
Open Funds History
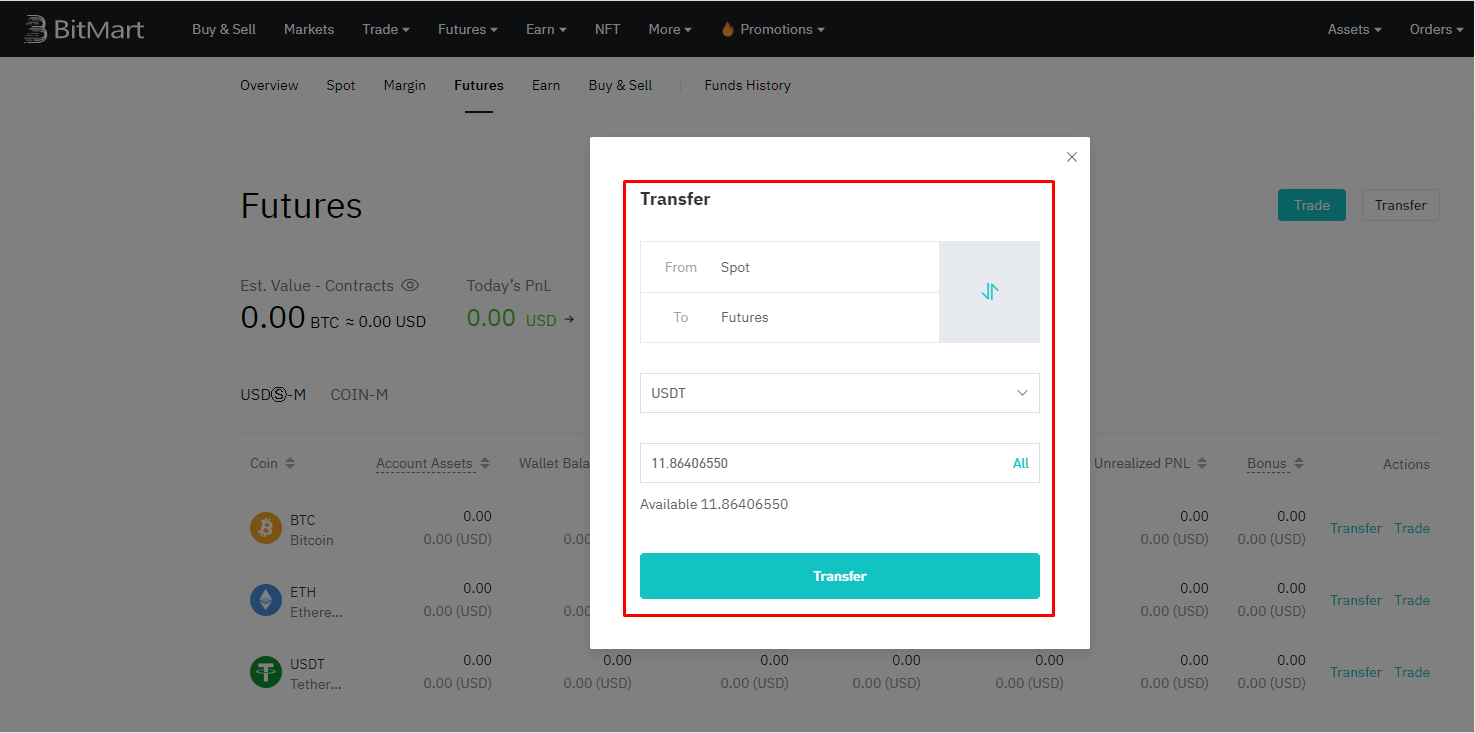(x=747, y=85)
